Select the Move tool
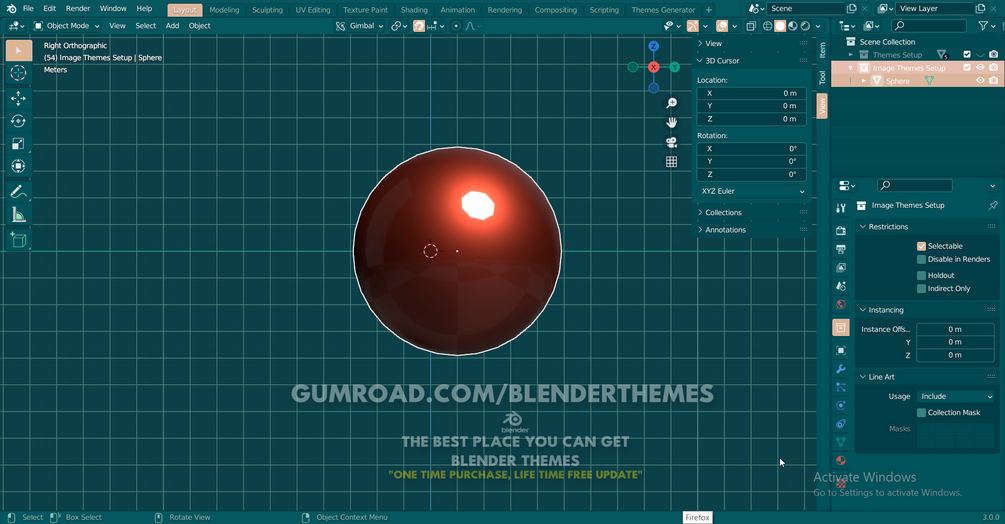Image resolution: width=1005 pixels, height=524 pixels. click(x=19, y=98)
